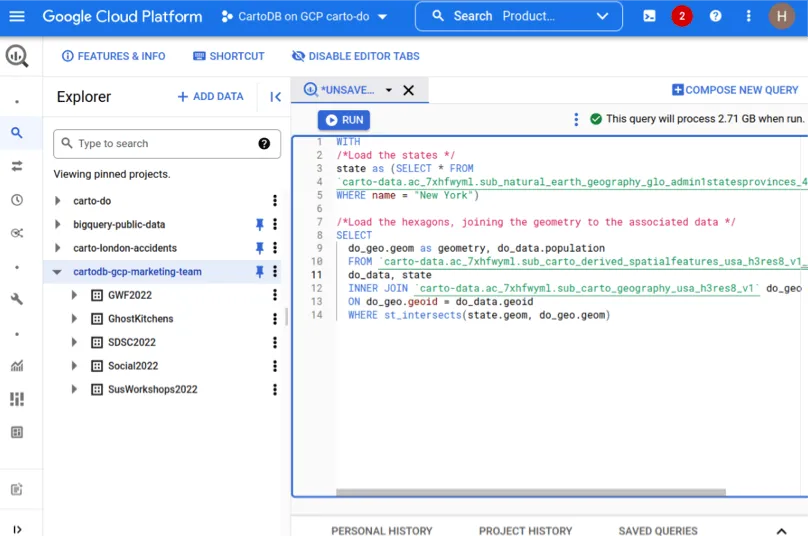The image size is (808, 536).
Task: Click Disable Editor Tabs
Action: pos(356,56)
